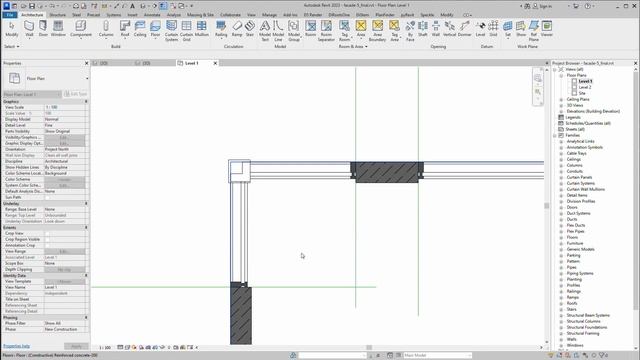640x360 pixels.
Task: Select the Wall tool
Action: (x=29, y=29)
